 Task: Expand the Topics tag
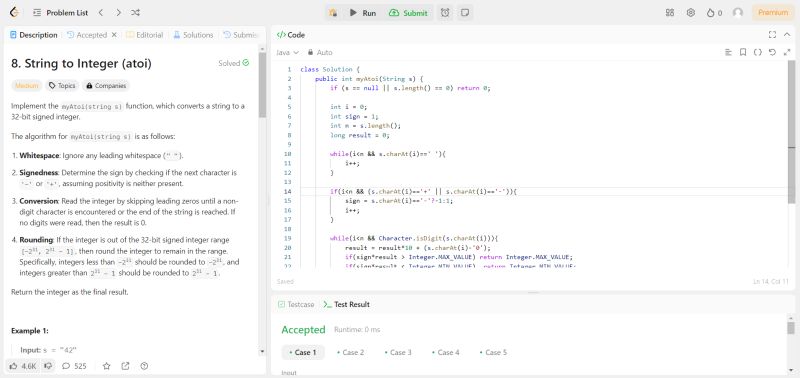click(62, 86)
